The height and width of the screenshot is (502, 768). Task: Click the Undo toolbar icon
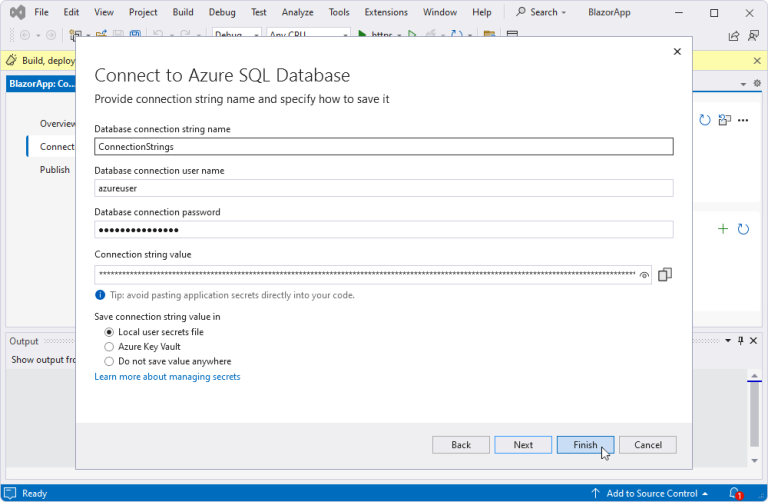click(x=158, y=34)
